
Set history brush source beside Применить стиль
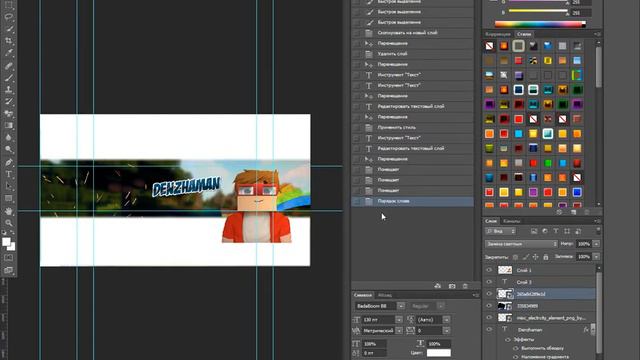[357, 127]
